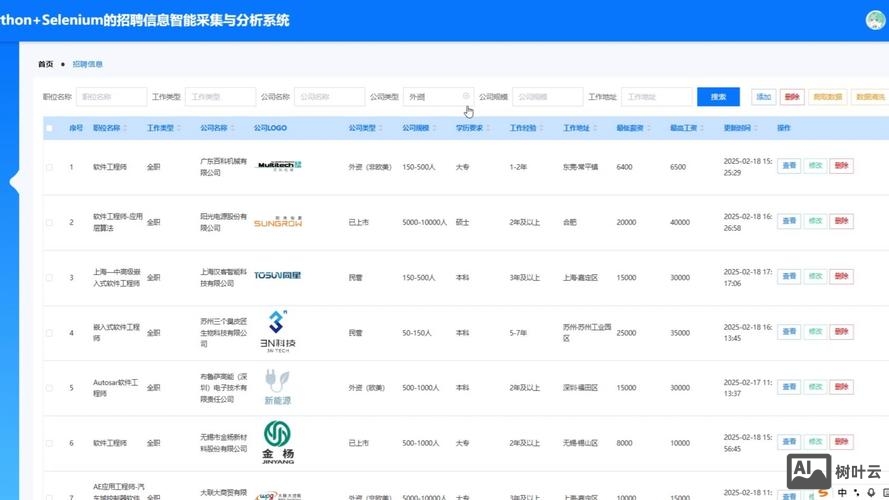
Task: Click the 6400 minimum salary cell in row 1
Action: point(624,167)
